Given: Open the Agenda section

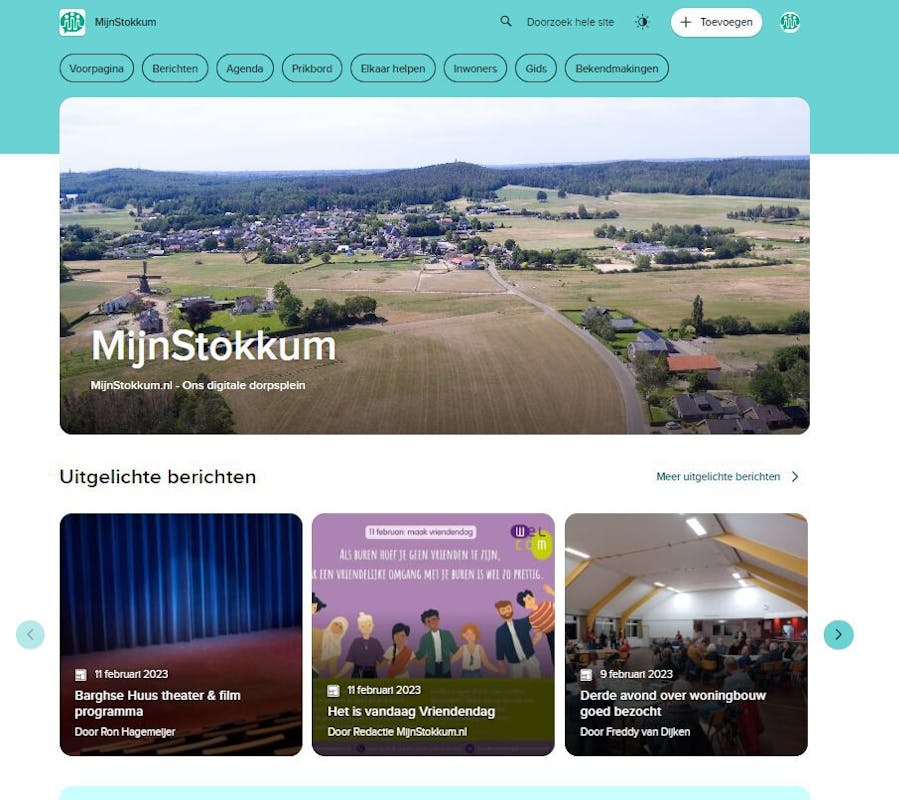Looking at the screenshot, I should [x=245, y=68].
